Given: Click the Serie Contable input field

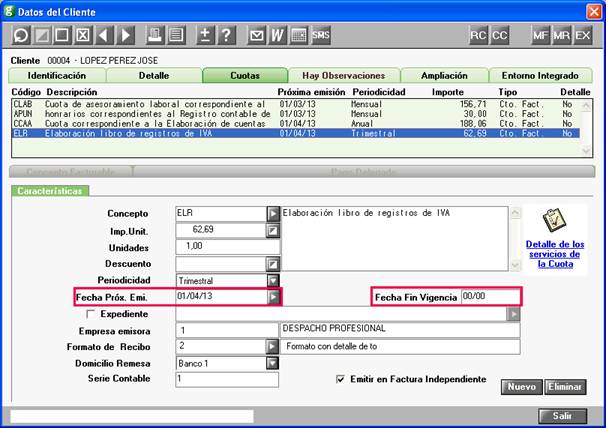Looking at the screenshot, I should pos(227,379).
